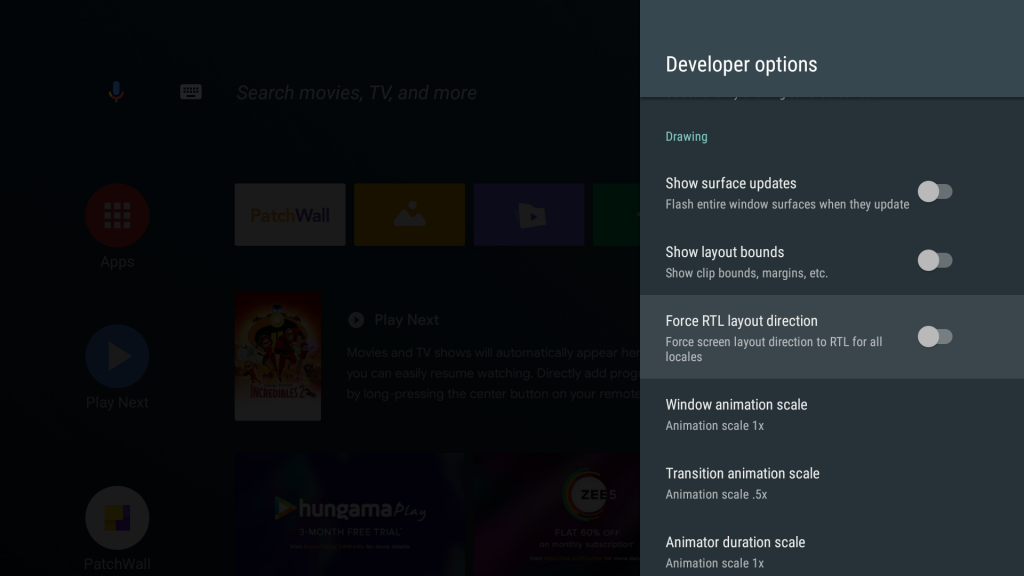Click 'Show clip bounds, margins, etc.' description
Screen dimensions: 1024x576
[746, 273]
